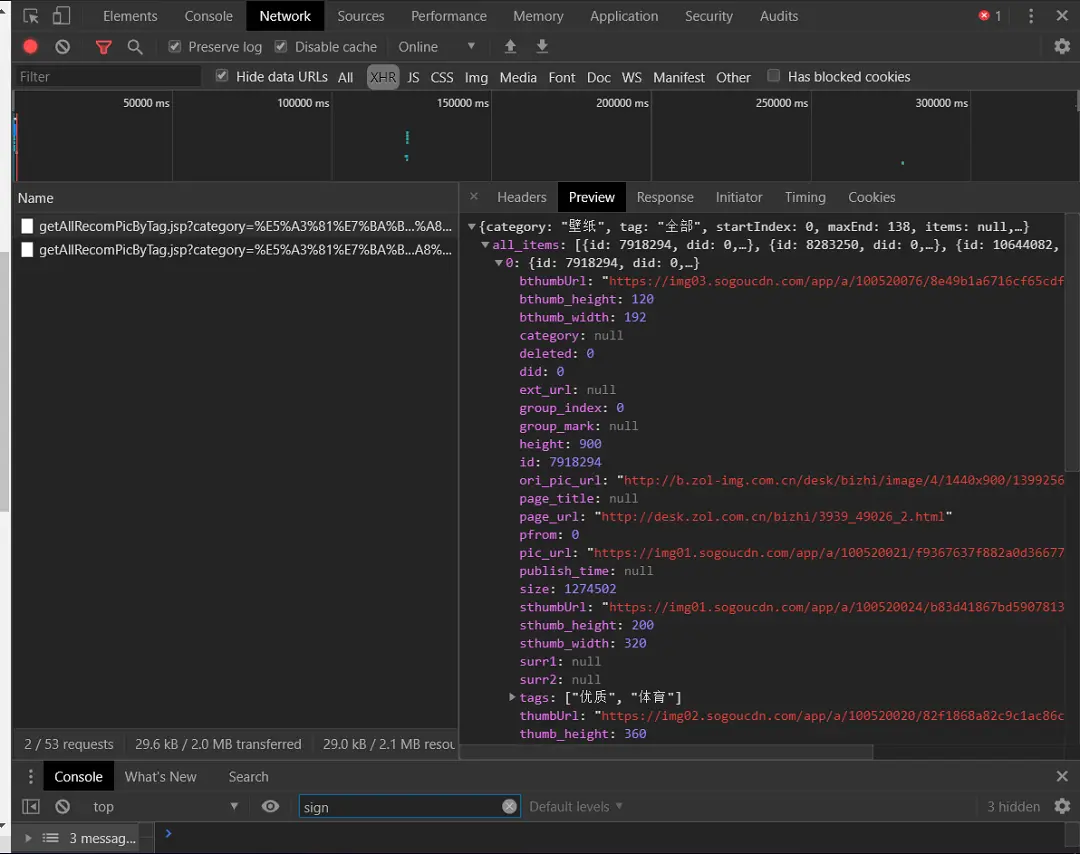Disable the Disable cache option
1080x854 pixels.
pyautogui.click(x=281, y=46)
